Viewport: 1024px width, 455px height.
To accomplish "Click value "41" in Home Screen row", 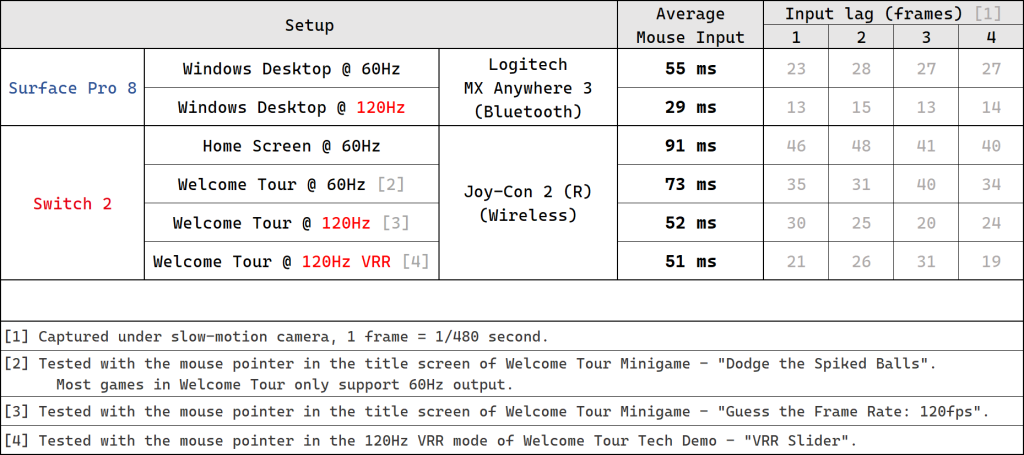I will click(x=926, y=146).
